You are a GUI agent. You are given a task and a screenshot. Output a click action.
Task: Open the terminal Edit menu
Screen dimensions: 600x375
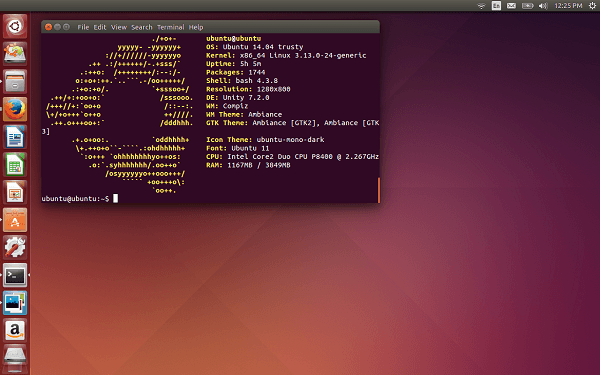pyautogui.click(x=100, y=27)
